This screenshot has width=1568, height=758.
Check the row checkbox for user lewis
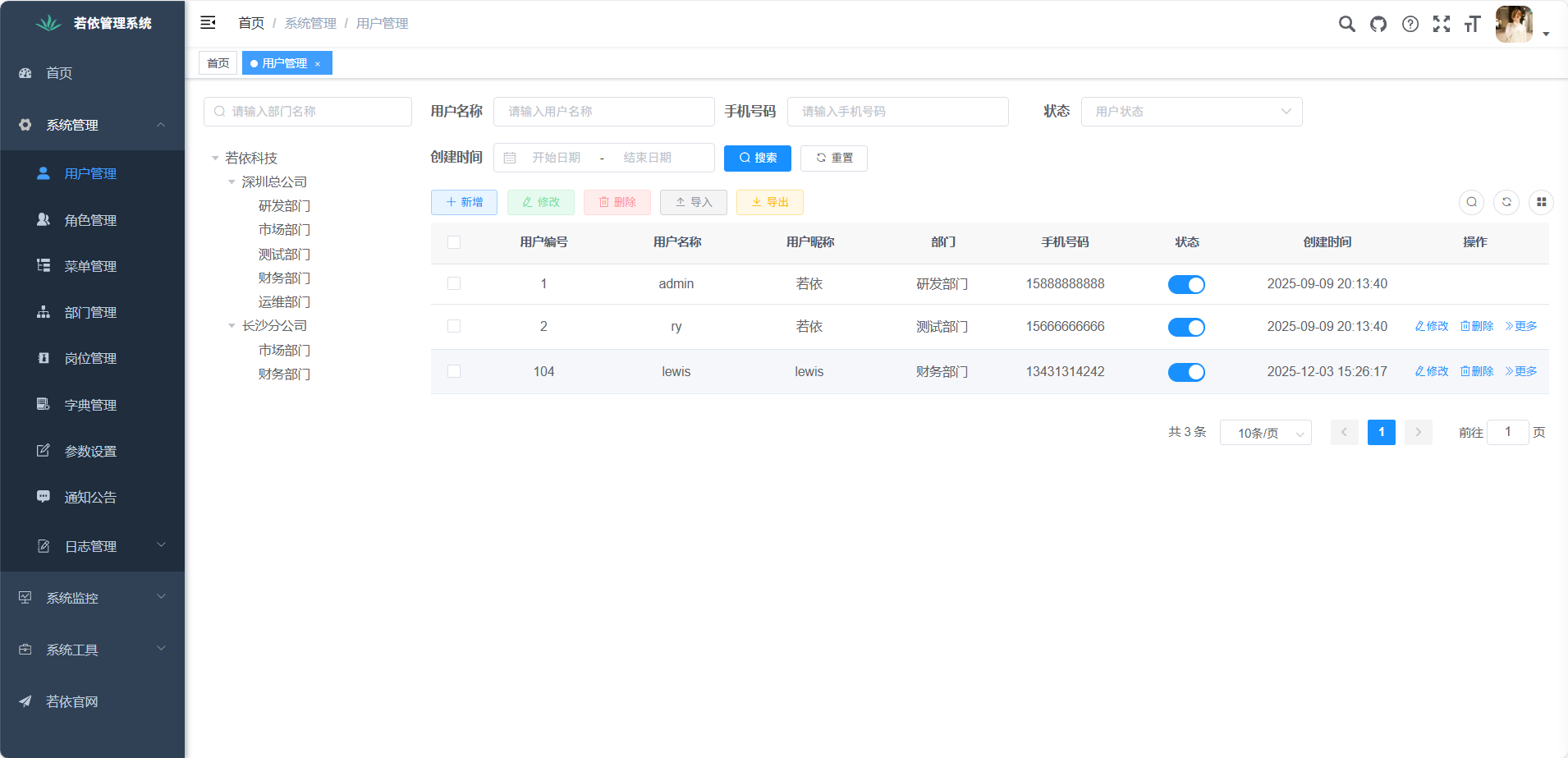tap(455, 371)
